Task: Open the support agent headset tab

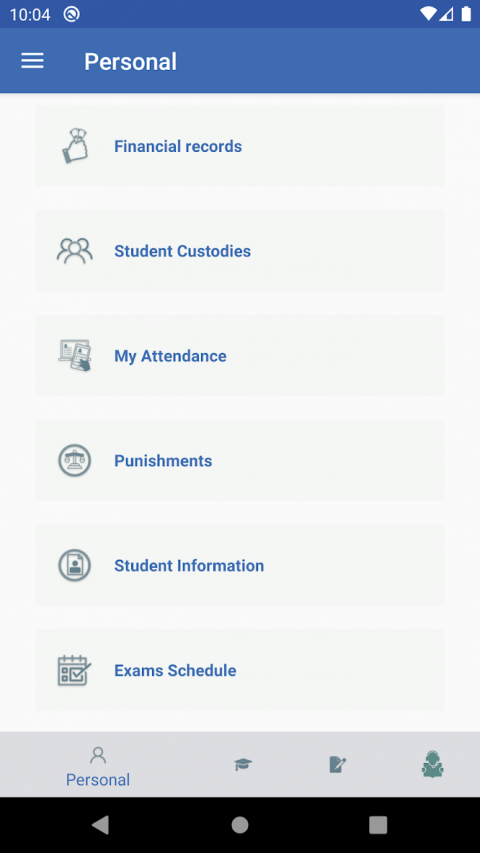Action: [x=432, y=764]
